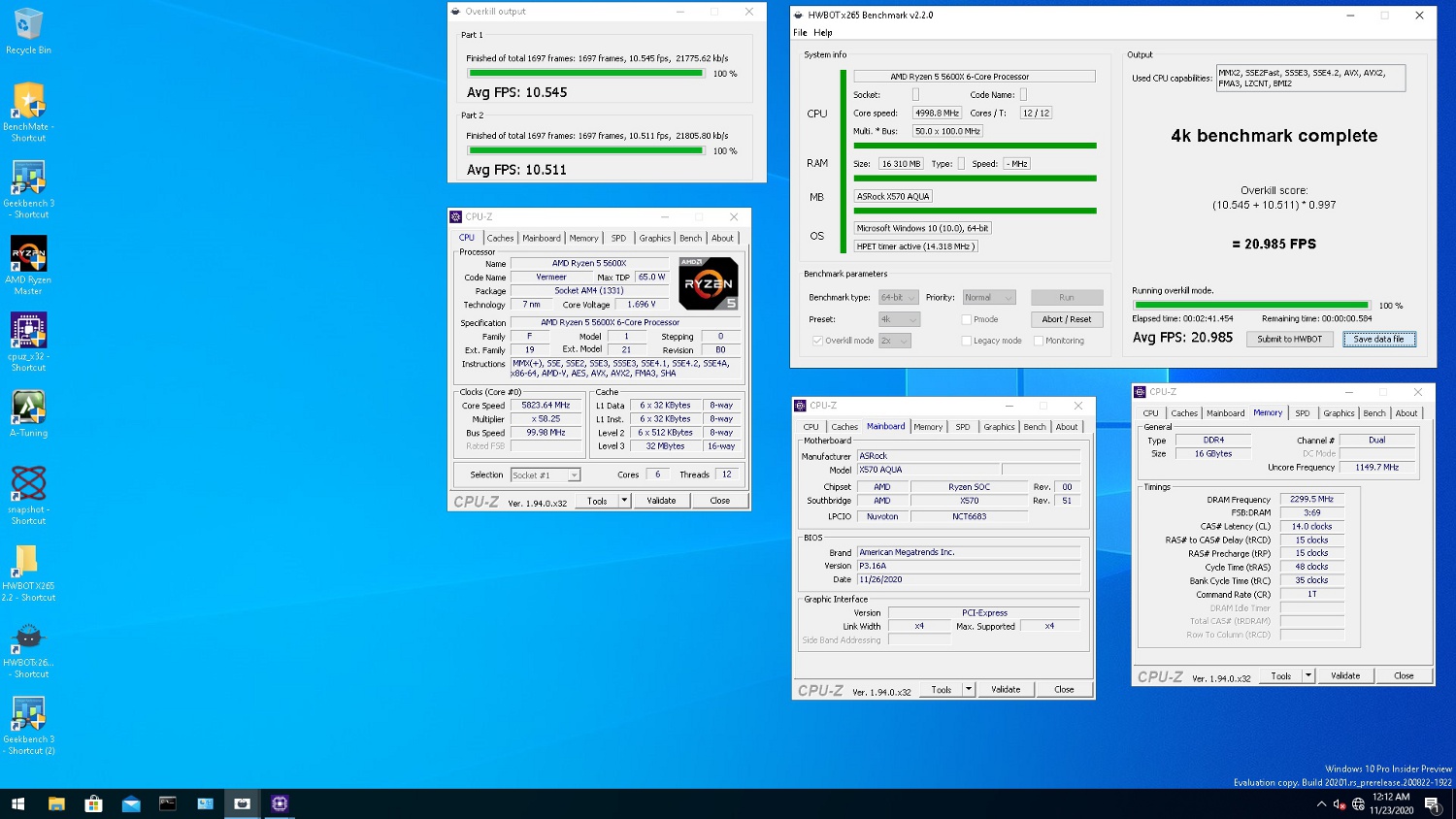Click HWBOT x265 Benchmark title bar icon
This screenshot has width=1456, height=819.
tap(798, 15)
